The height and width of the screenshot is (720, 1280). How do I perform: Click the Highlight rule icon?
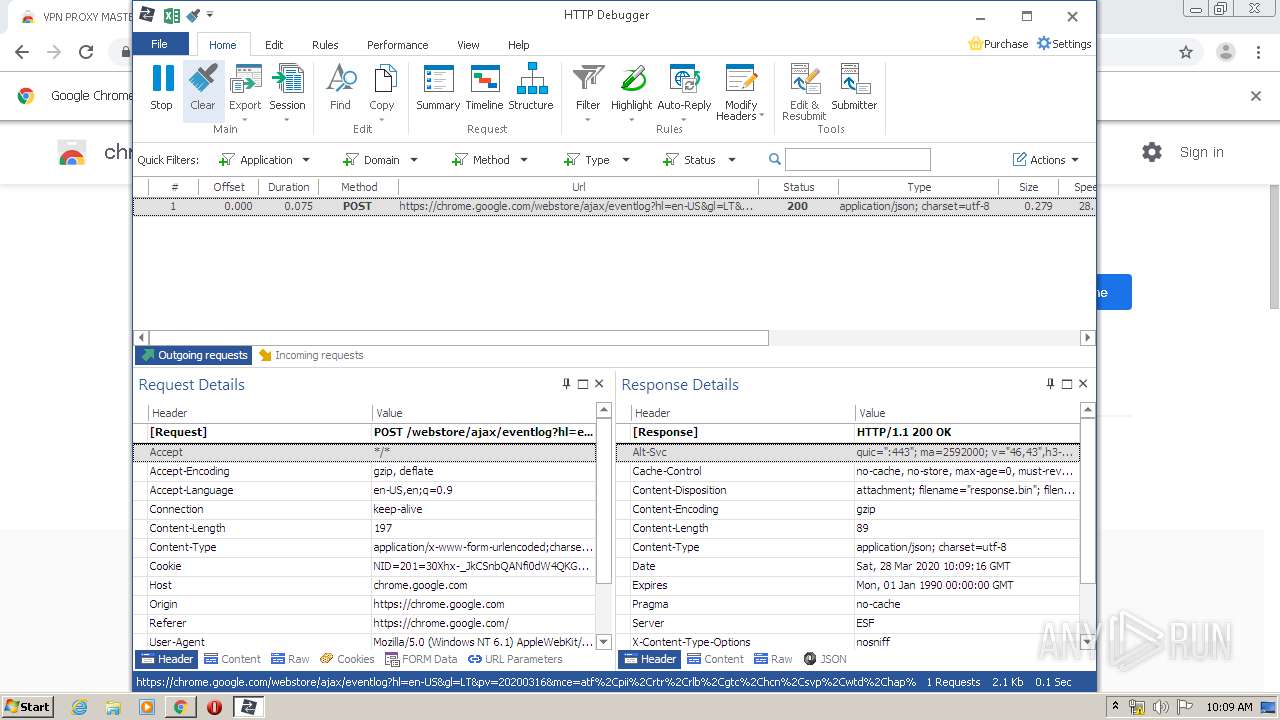point(632,79)
